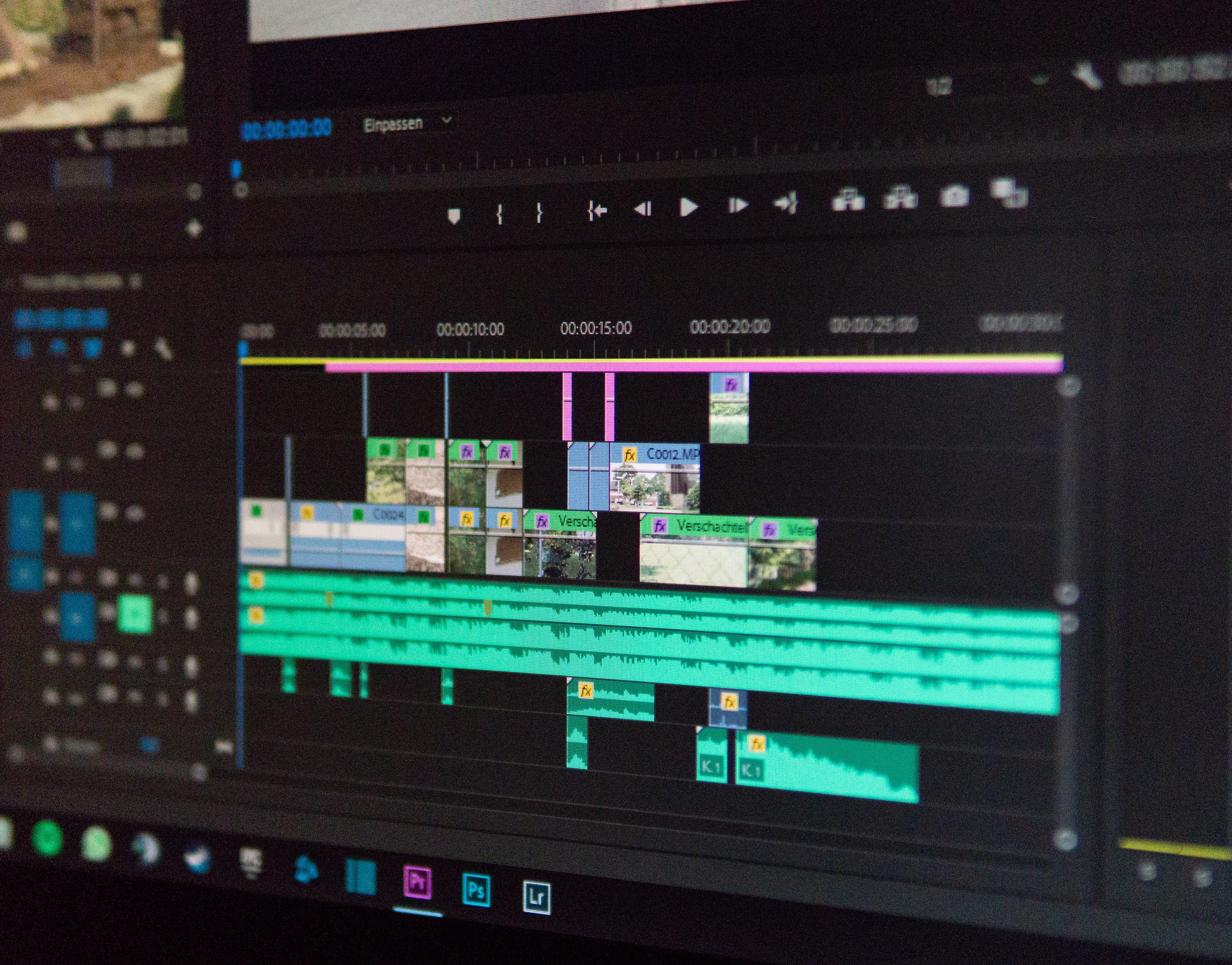The width and height of the screenshot is (1232, 965).
Task: Click the Mark In brace button
Action: point(499,214)
